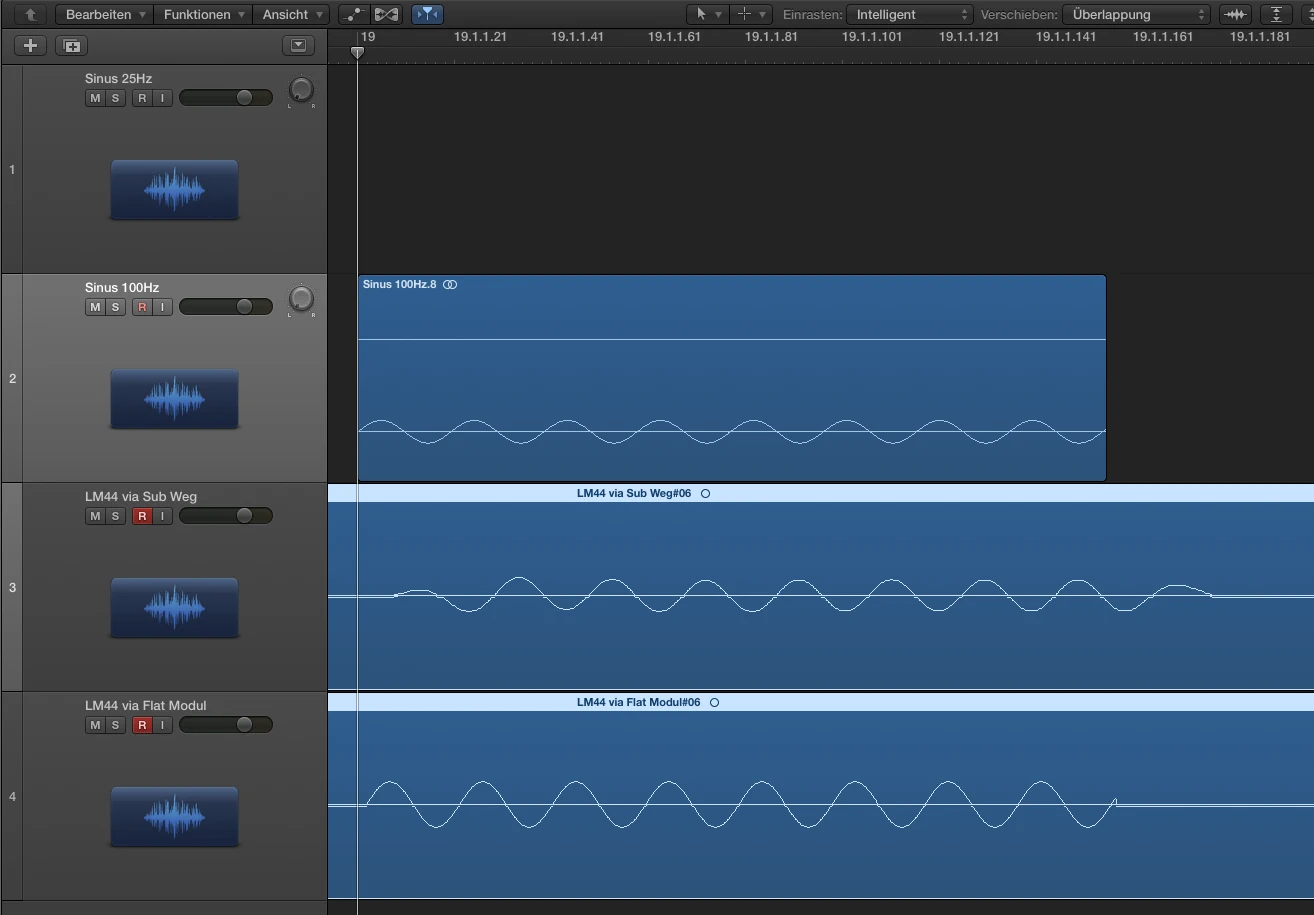
Task: Click the Add Track plus button
Action: tap(30, 46)
